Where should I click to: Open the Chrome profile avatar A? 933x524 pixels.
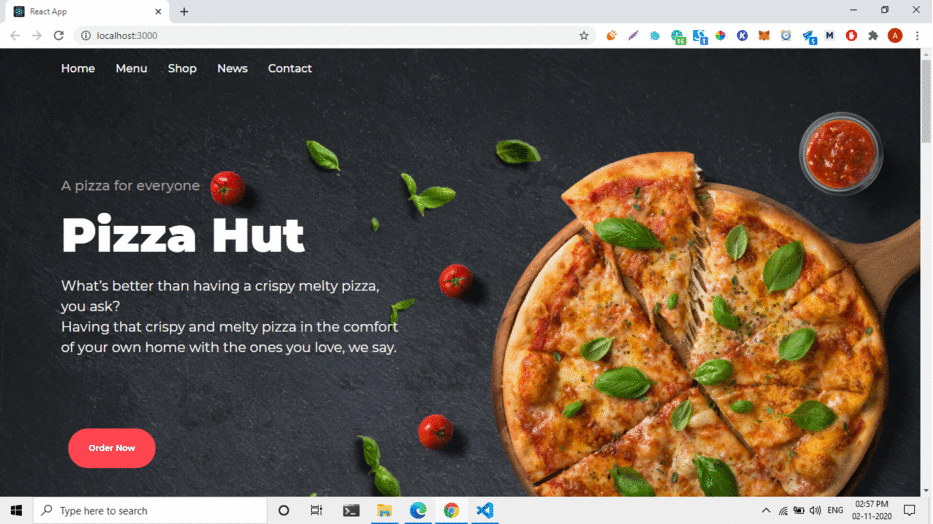coord(895,36)
